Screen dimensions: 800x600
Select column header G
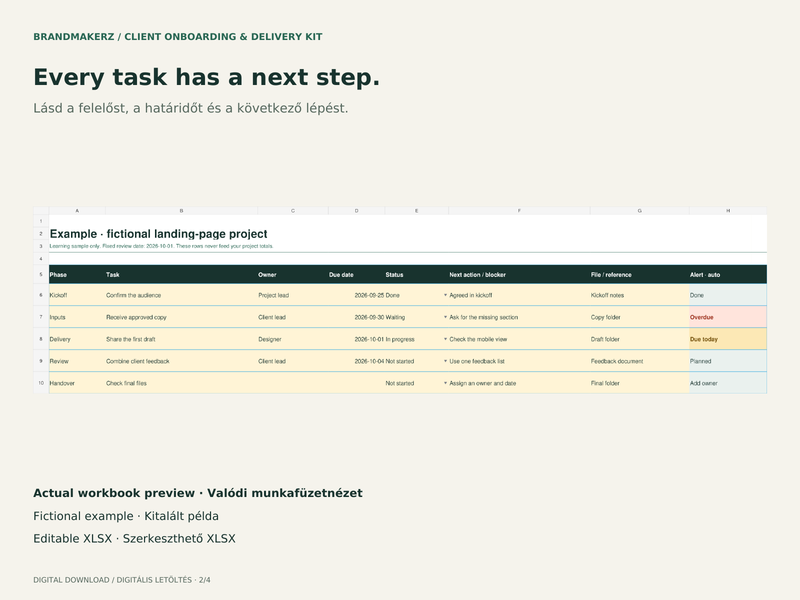pyautogui.click(x=639, y=210)
